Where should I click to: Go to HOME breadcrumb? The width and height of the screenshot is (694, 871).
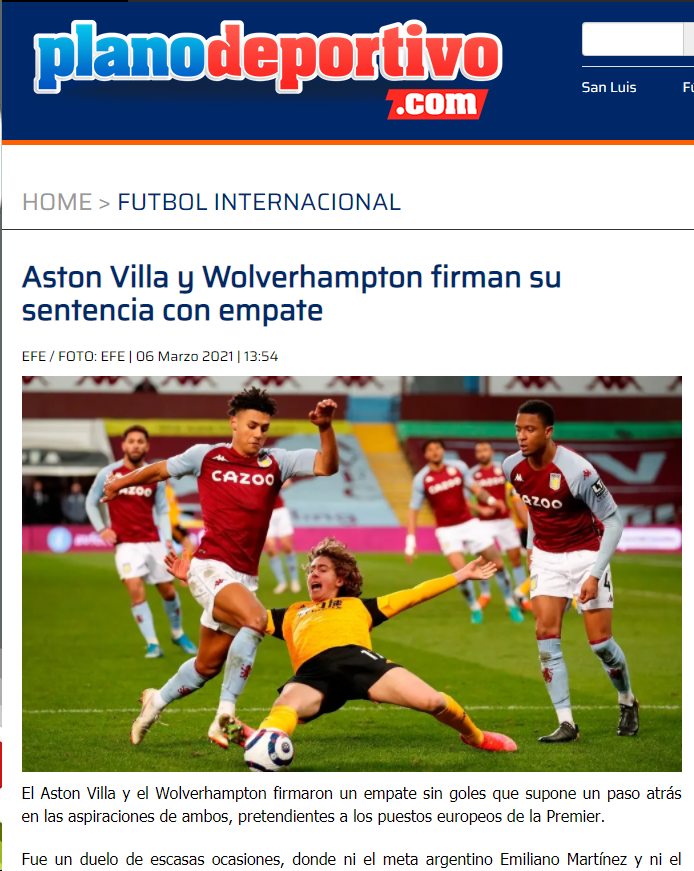click(57, 202)
